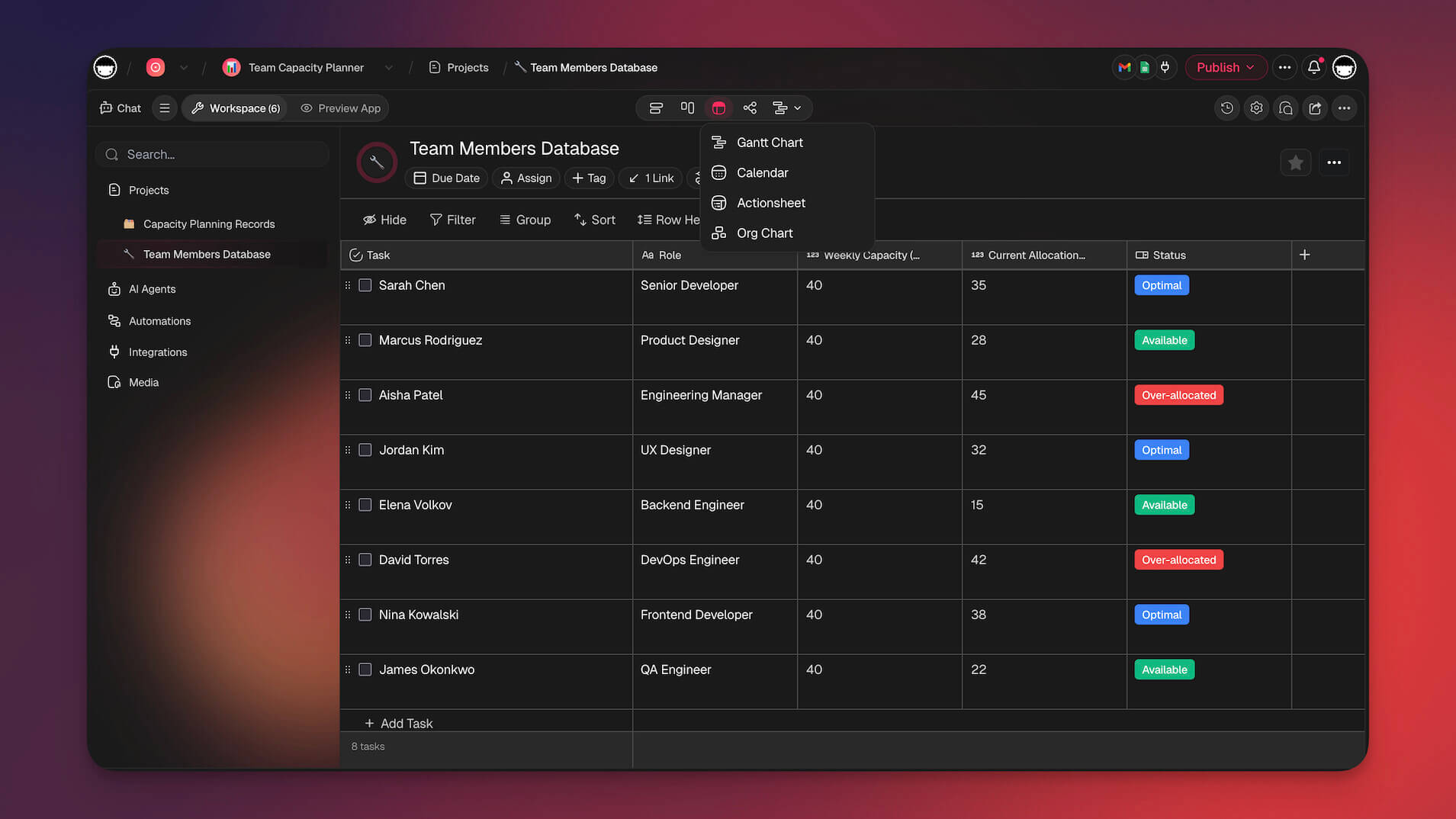Expand Team Capacity Planner chevron
The height and width of the screenshot is (819, 1456).
tap(389, 67)
